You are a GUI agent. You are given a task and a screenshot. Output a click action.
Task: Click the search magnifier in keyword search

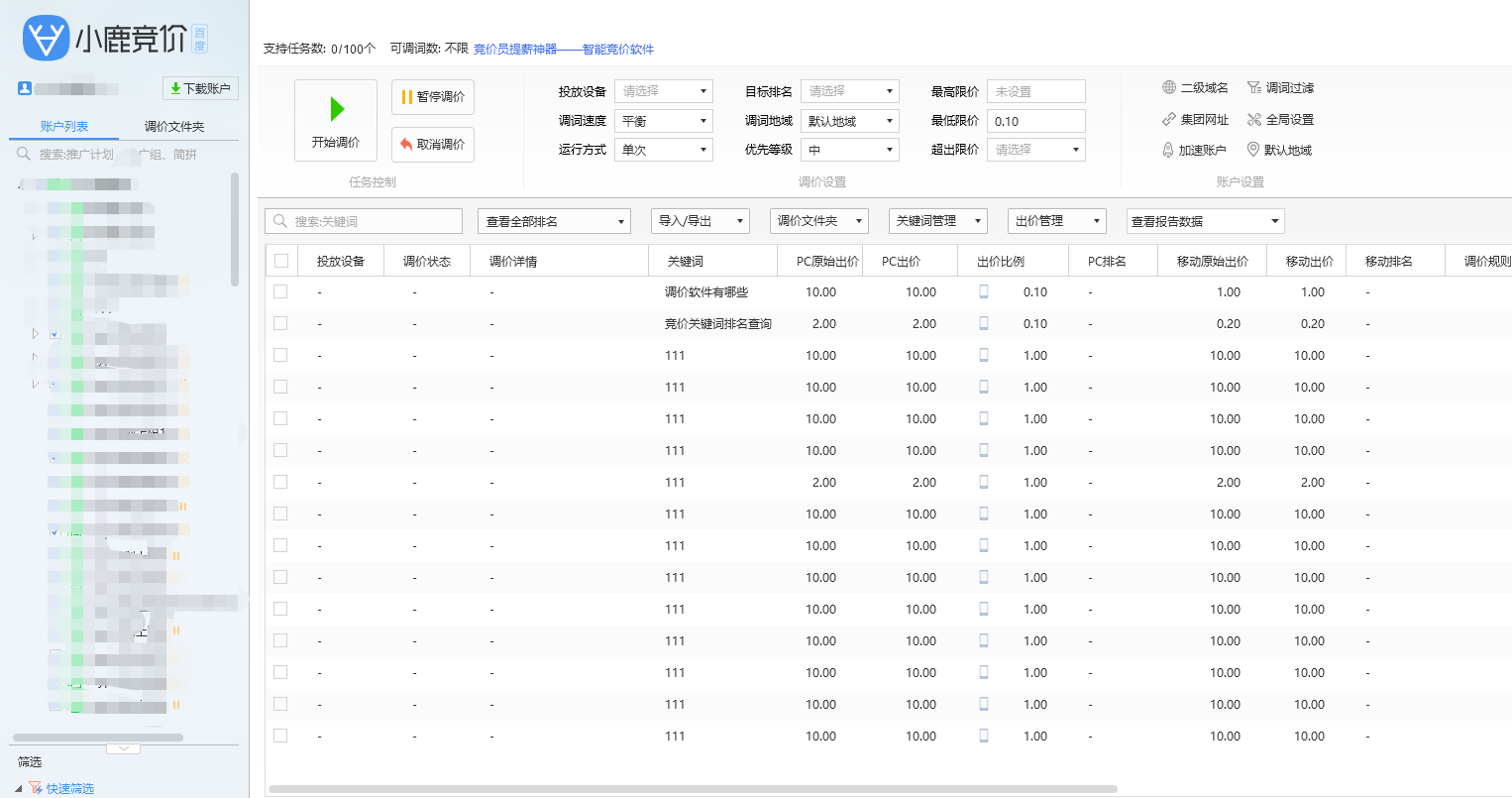pos(280,221)
